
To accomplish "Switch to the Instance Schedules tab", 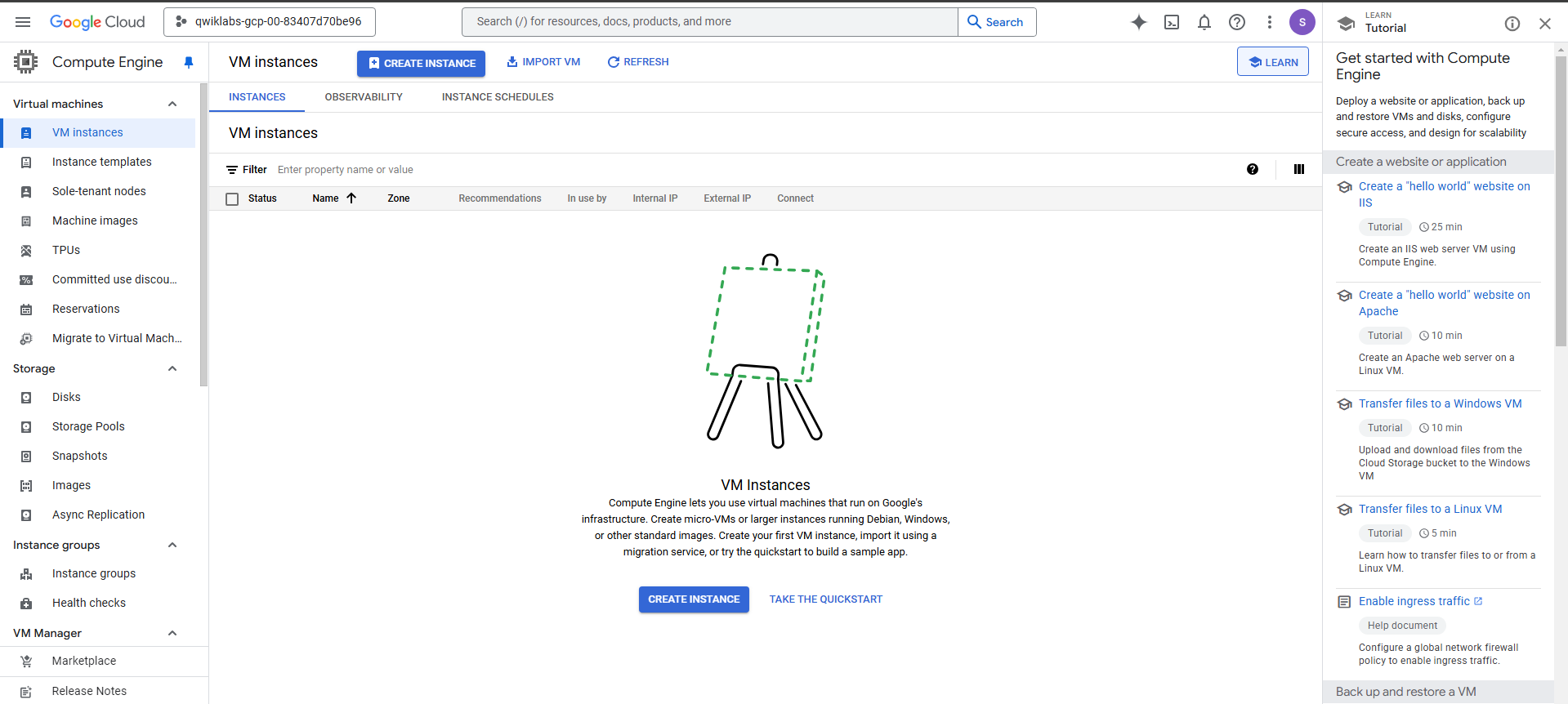I will tap(498, 96).
